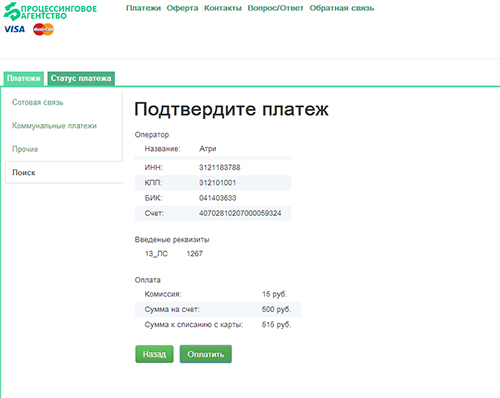Click the Процессинговое Агентство logo
Viewport: 500px width, 398px height.
pyautogui.click(x=50, y=12)
